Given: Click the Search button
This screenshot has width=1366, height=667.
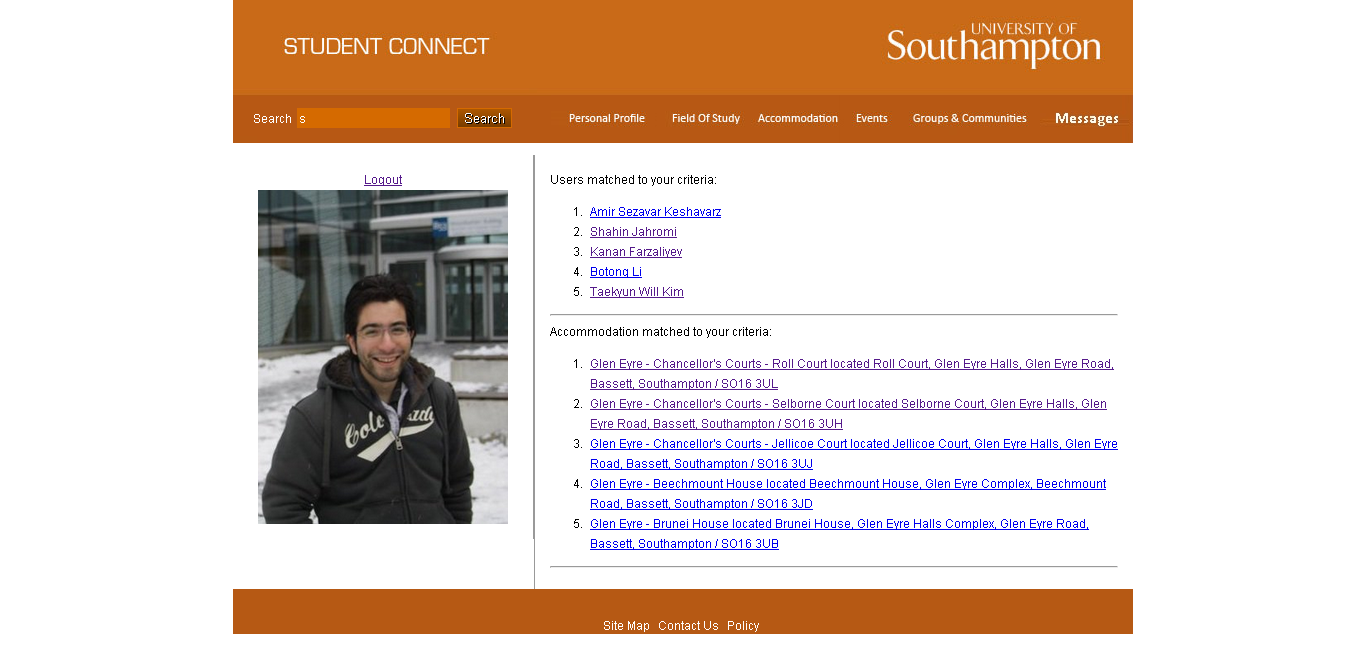Looking at the screenshot, I should click(x=484, y=118).
